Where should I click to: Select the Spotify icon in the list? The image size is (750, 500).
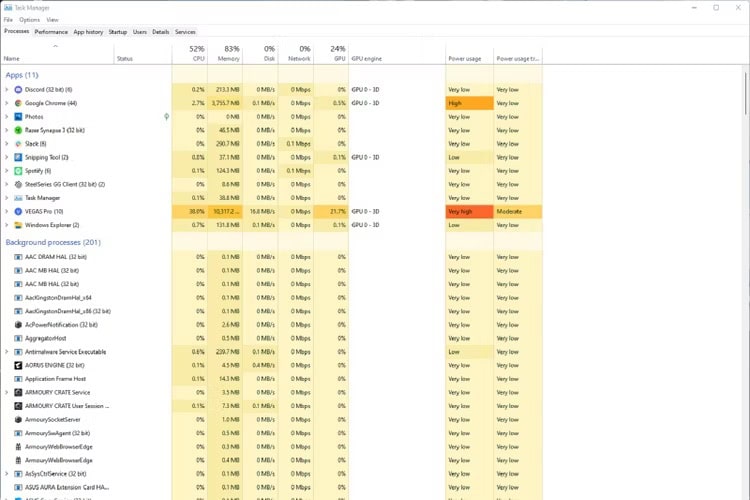(19, 170)
